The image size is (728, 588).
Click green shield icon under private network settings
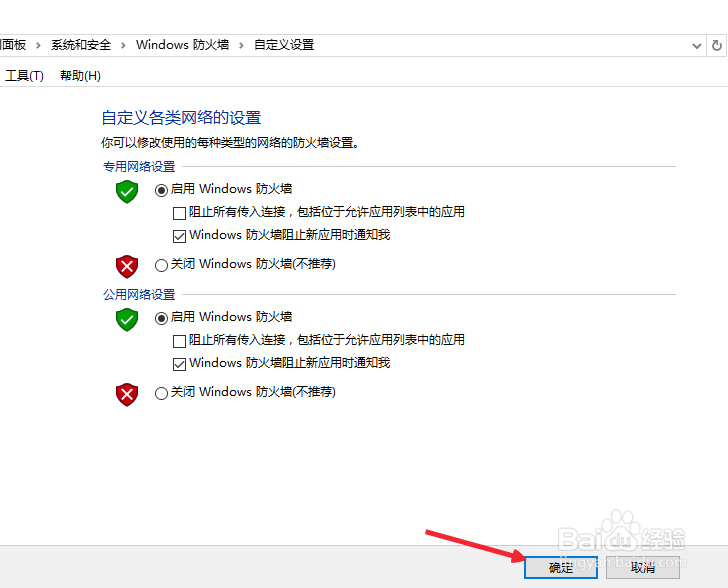(127, 191)
